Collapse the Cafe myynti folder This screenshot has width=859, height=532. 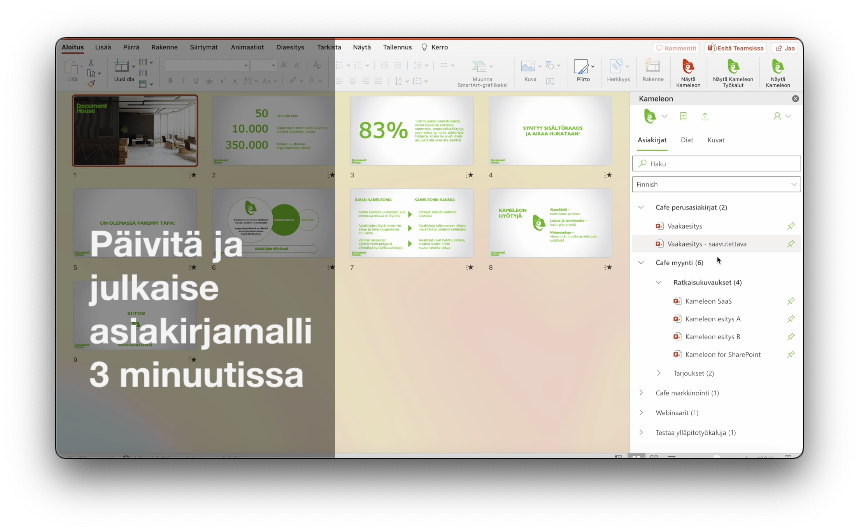641,262
